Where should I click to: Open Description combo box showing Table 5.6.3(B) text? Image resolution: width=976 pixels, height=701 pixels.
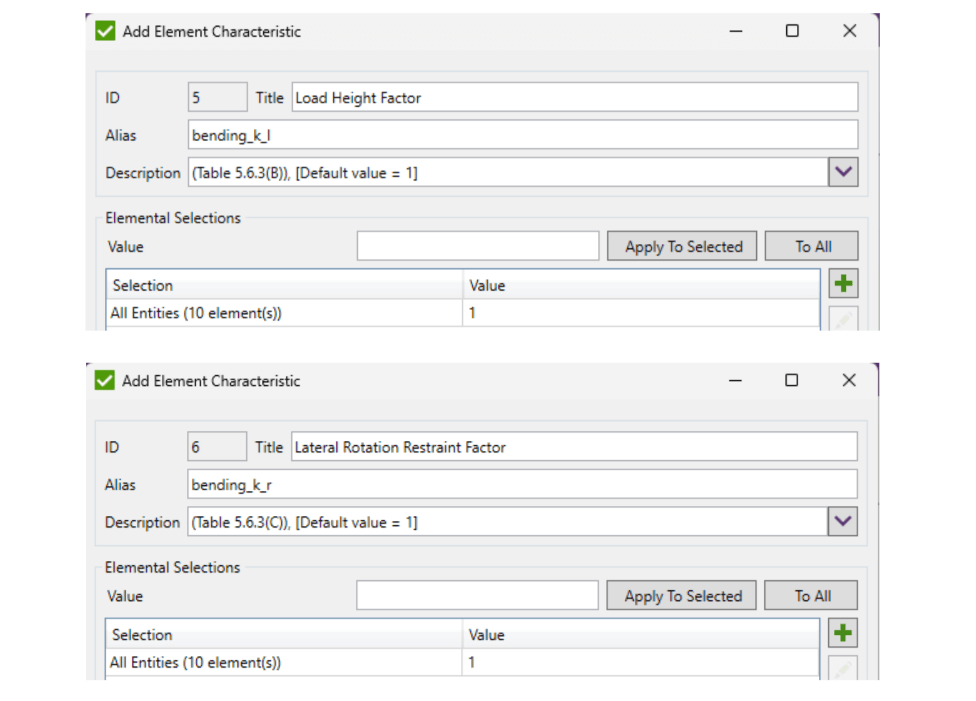point(508,172)
